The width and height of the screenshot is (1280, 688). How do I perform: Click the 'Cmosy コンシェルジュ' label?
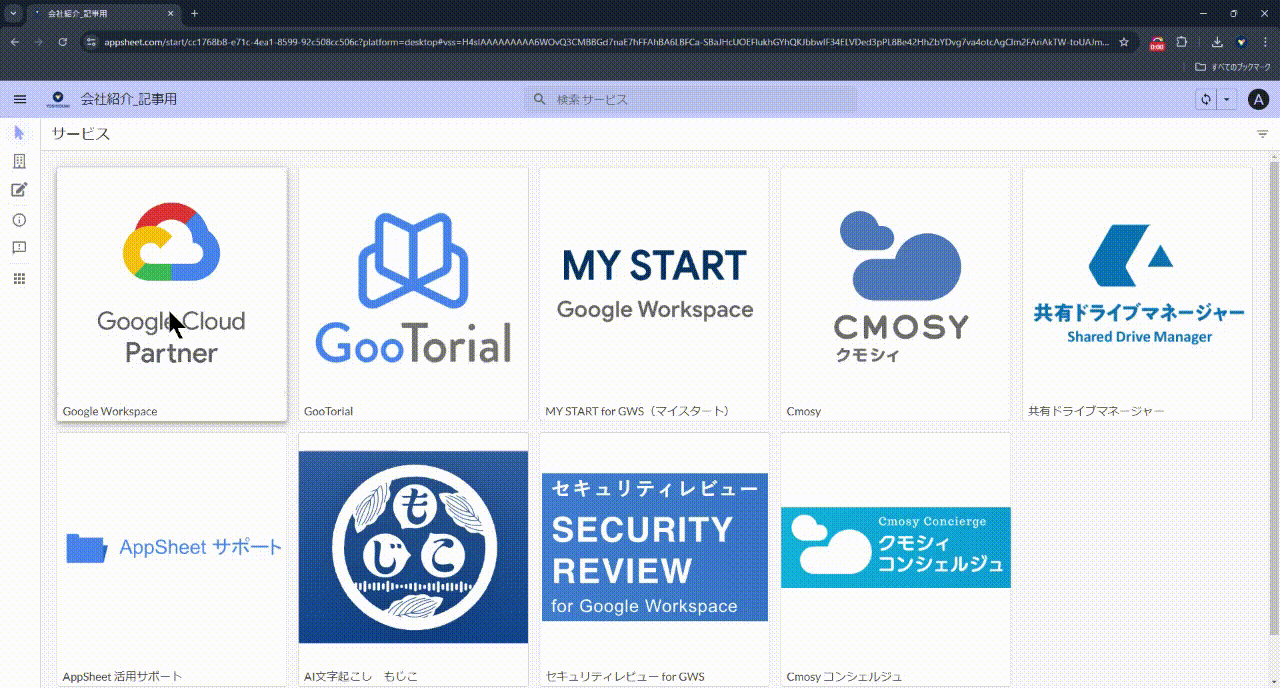(844, 676)
